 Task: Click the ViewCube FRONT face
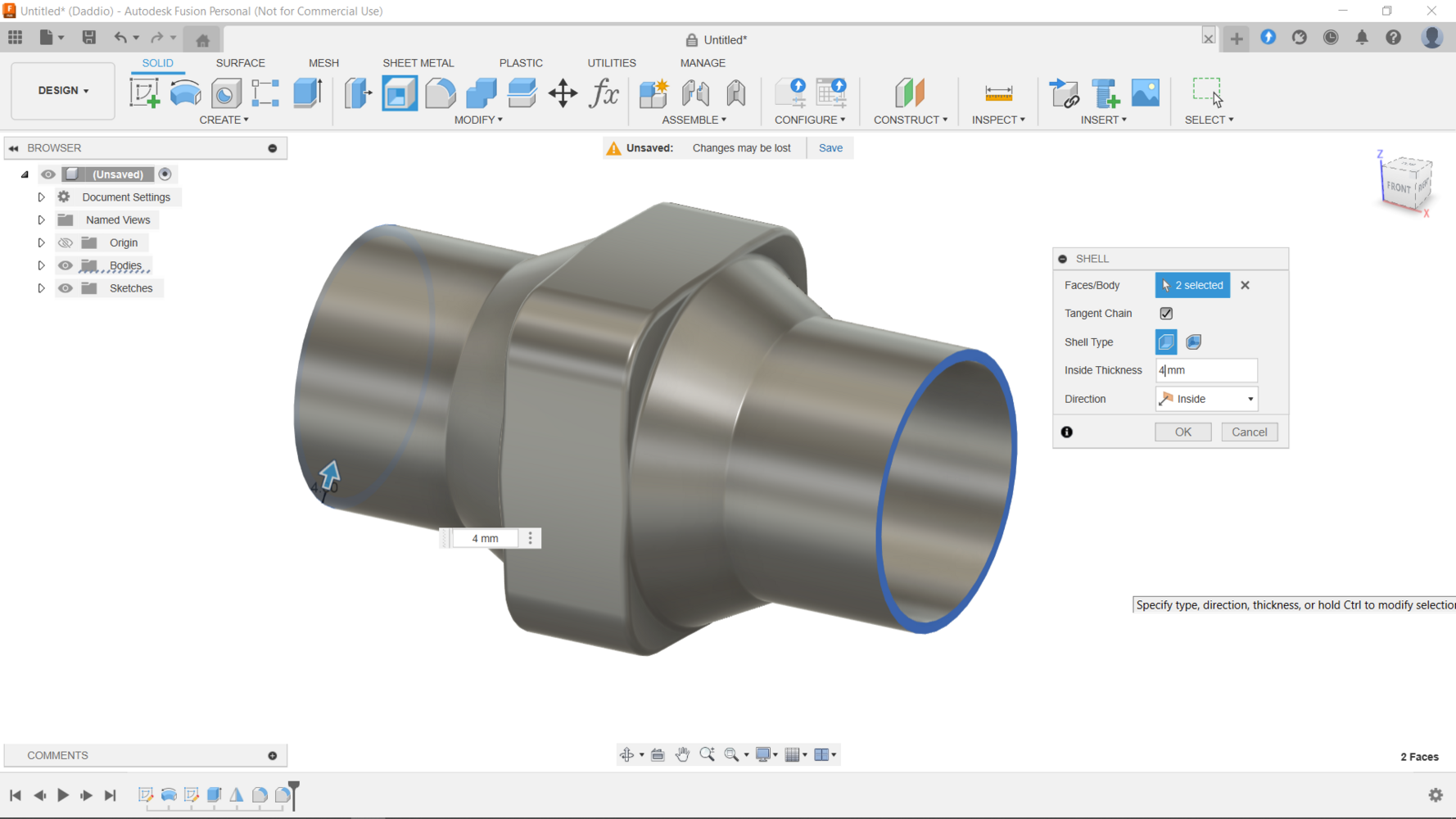[1397, 188]
